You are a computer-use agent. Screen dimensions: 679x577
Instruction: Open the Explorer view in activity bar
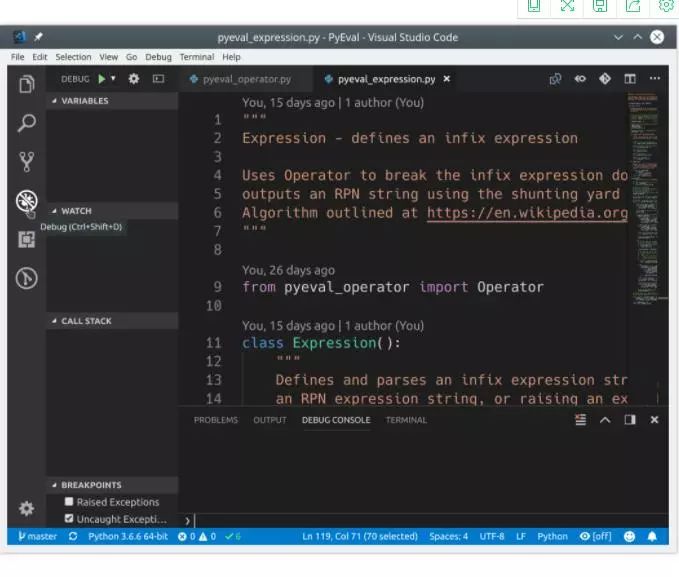coord(26,84)
